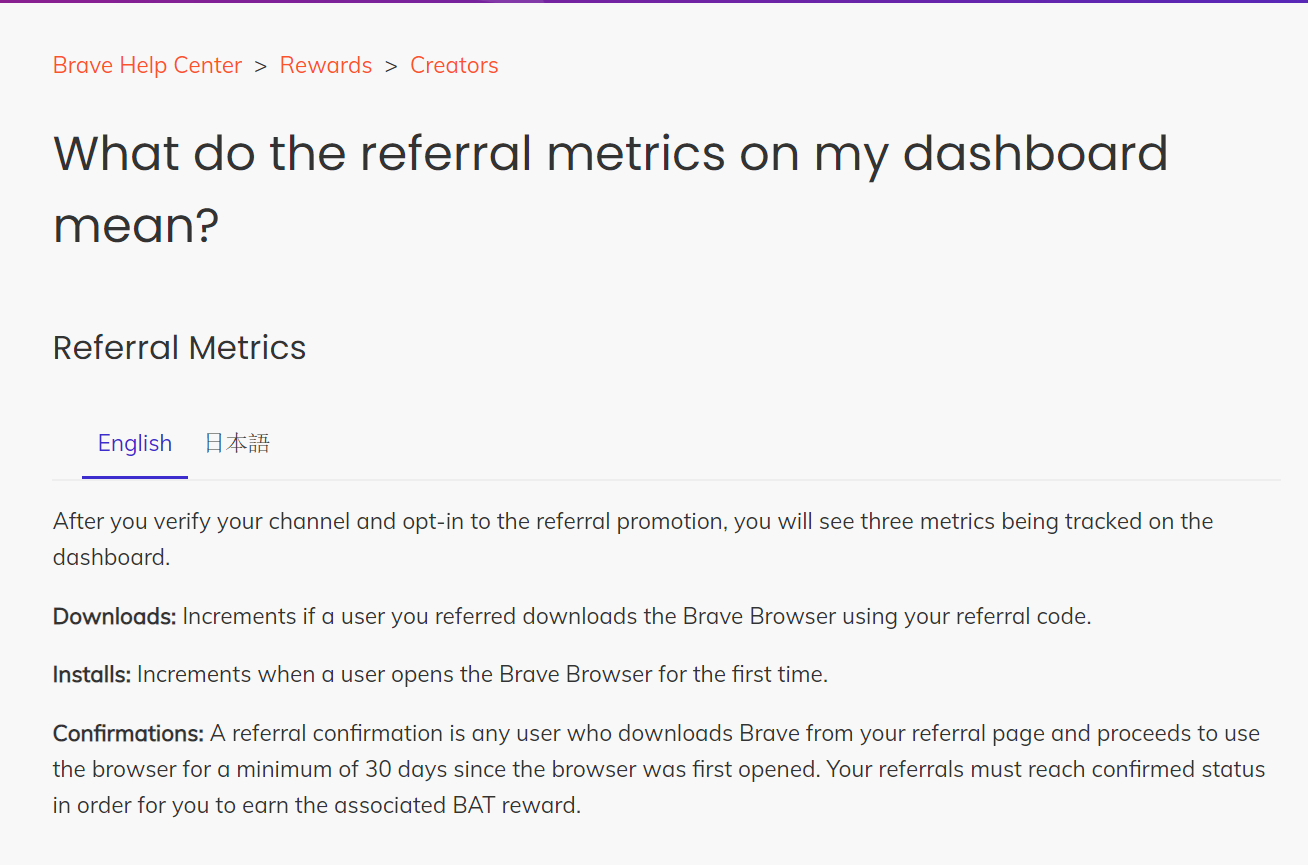Click the Downloads description sentence text
The height and width of the screenshot is (865, 1308).
[636, 616]
